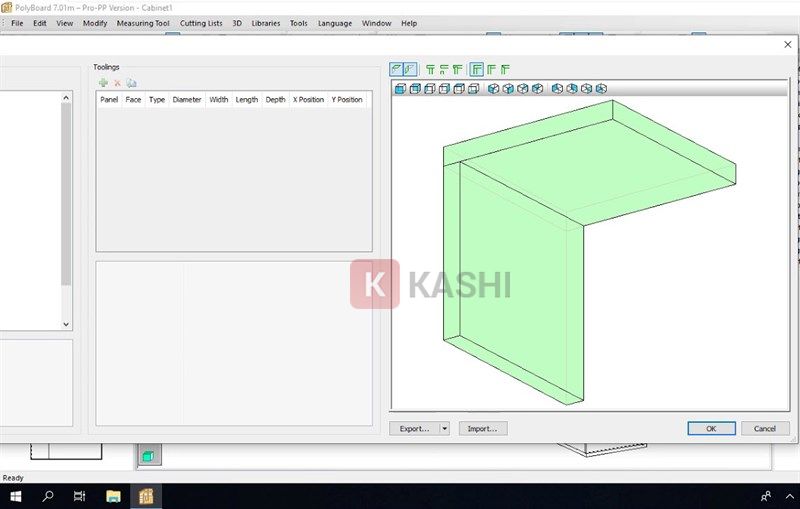Add a new tooling with the green plus icon
This screenshot has height=509, width=800.
click(x=104, y=83)
